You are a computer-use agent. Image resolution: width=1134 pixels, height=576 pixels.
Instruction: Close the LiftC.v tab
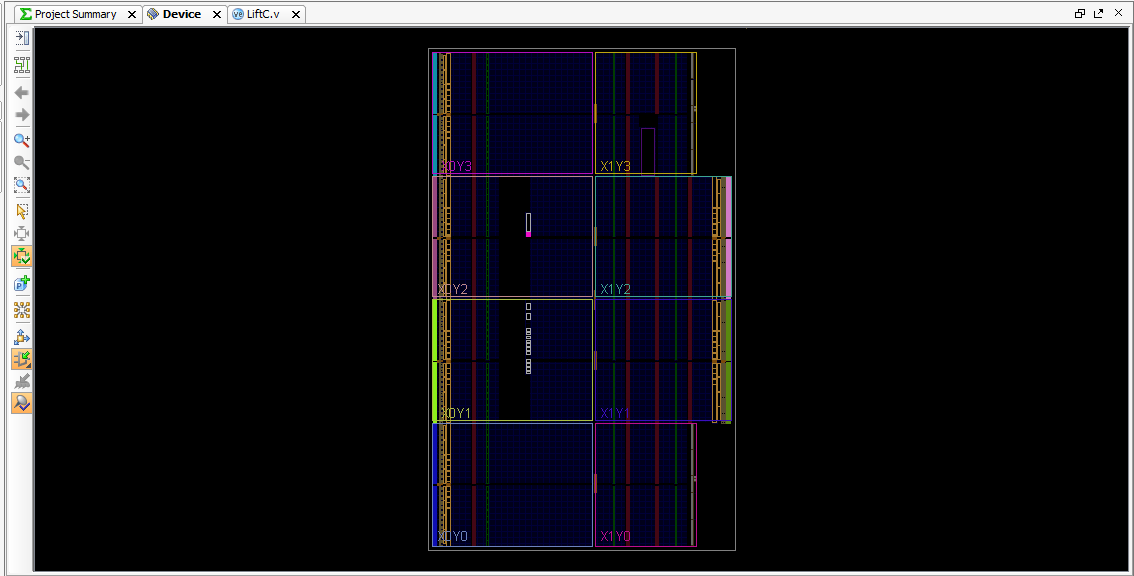pos(295,13)
